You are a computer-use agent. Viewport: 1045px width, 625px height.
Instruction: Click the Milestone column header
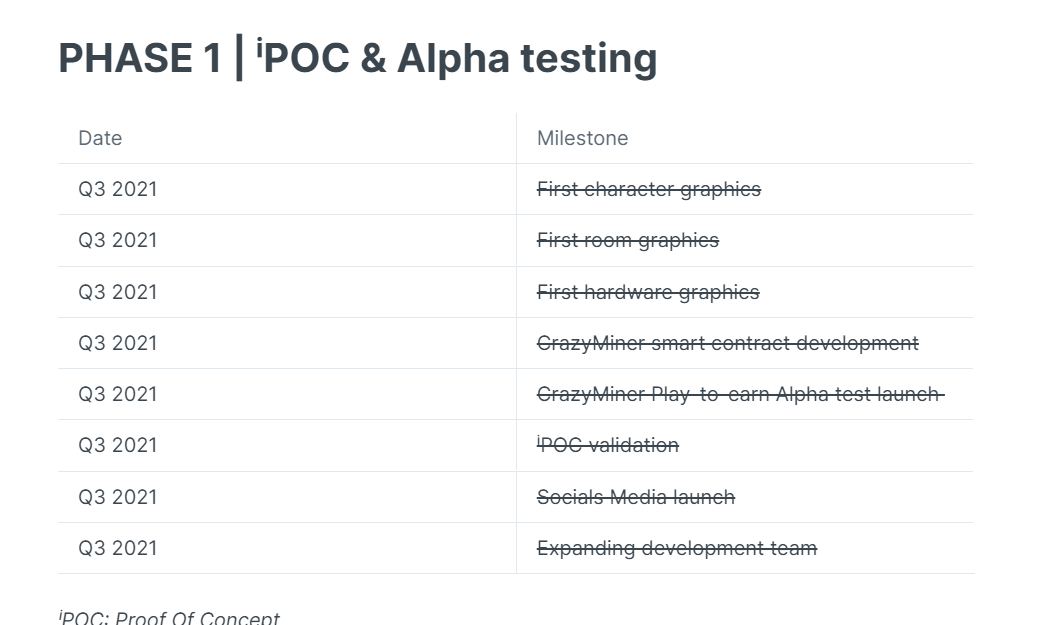pos(582,138)
